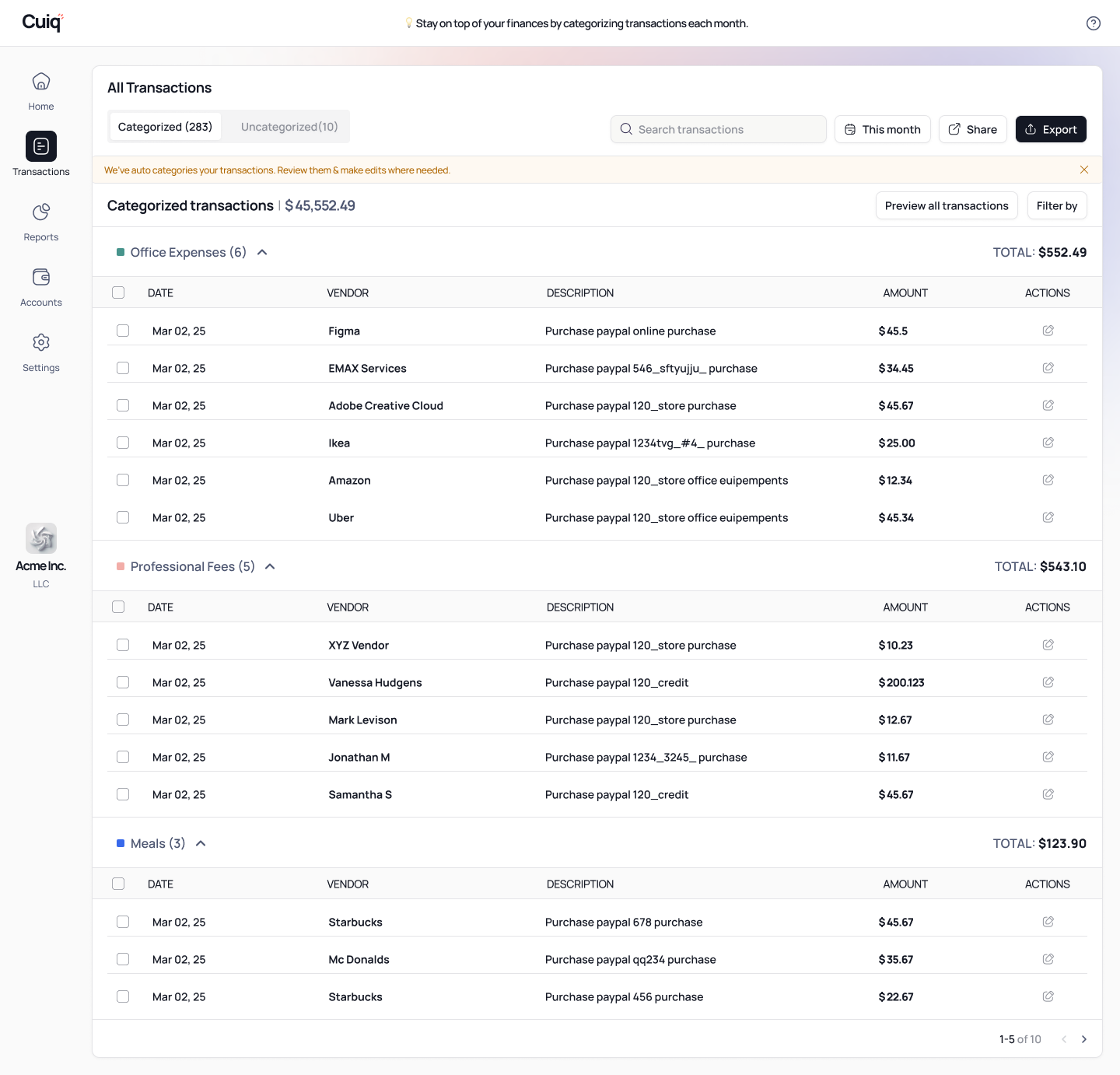Edit the Figma transaction
The image size is (1120, 1075).
[1048, 331]
